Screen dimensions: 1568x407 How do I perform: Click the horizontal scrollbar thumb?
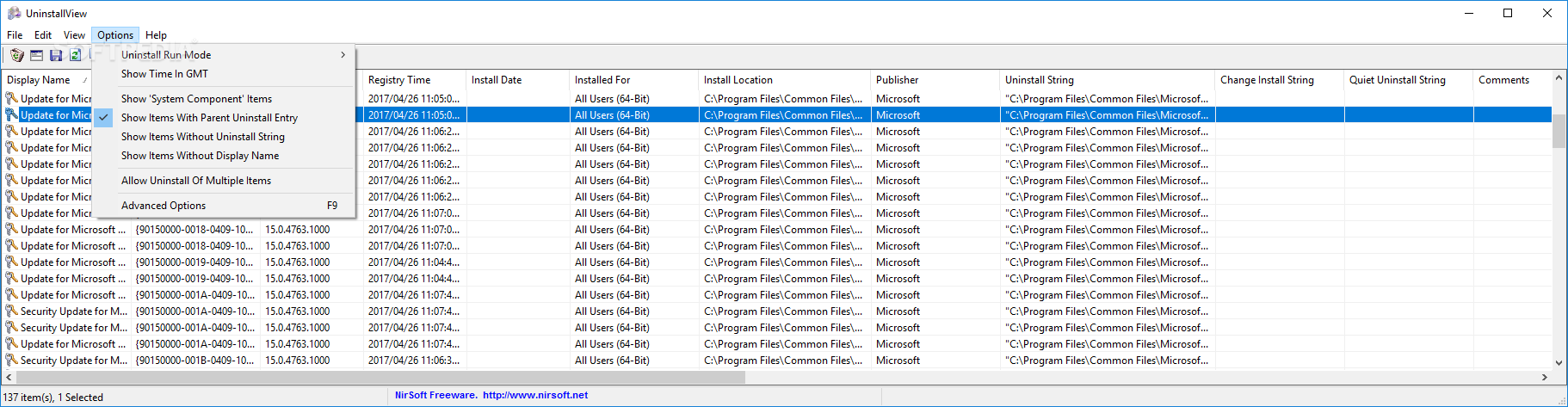click(380, 377)
